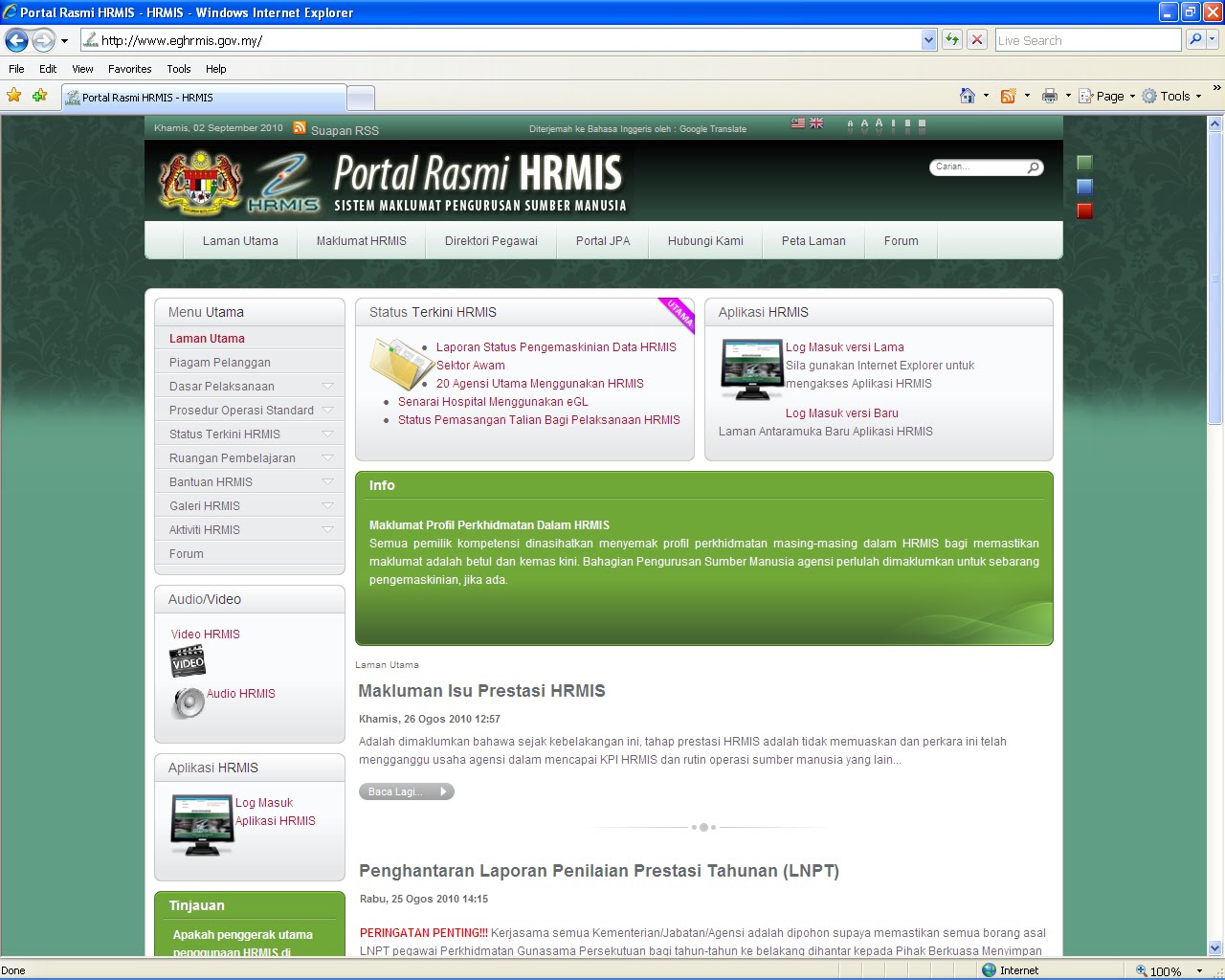Switch to the Hubungi Kami navigation tab
Image resolution: width=1225 pixels, height=980 pixels.
pyautogui.click(x=705, y=240)
